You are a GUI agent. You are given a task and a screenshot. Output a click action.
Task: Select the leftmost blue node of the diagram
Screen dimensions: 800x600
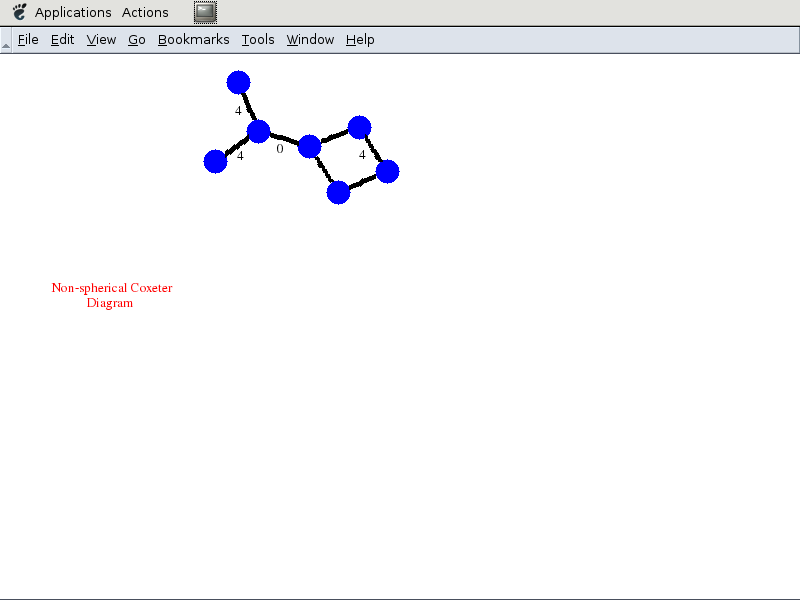pyautogui.click(x=215, y=161)
